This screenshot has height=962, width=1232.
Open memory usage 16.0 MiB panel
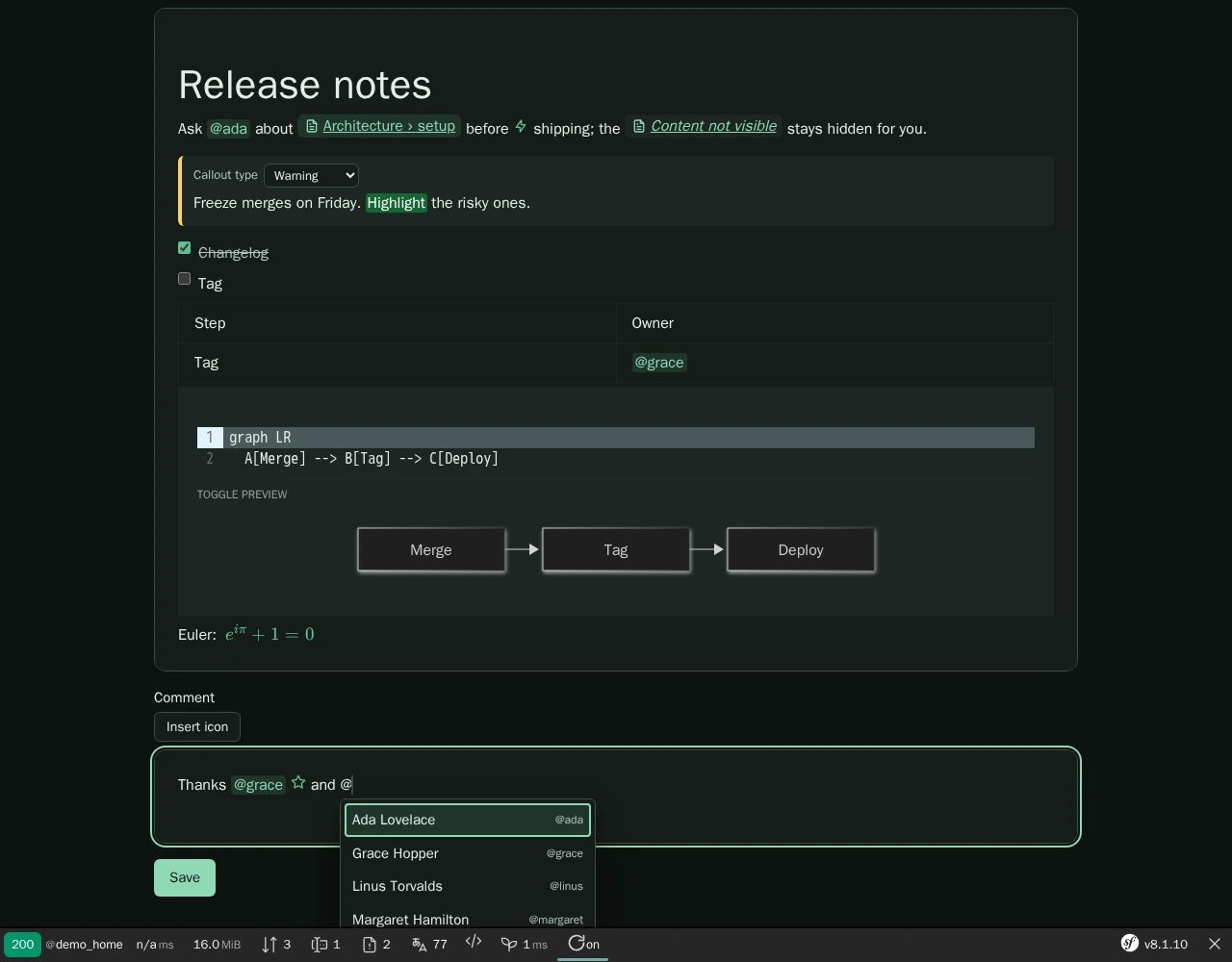[217, 945]
